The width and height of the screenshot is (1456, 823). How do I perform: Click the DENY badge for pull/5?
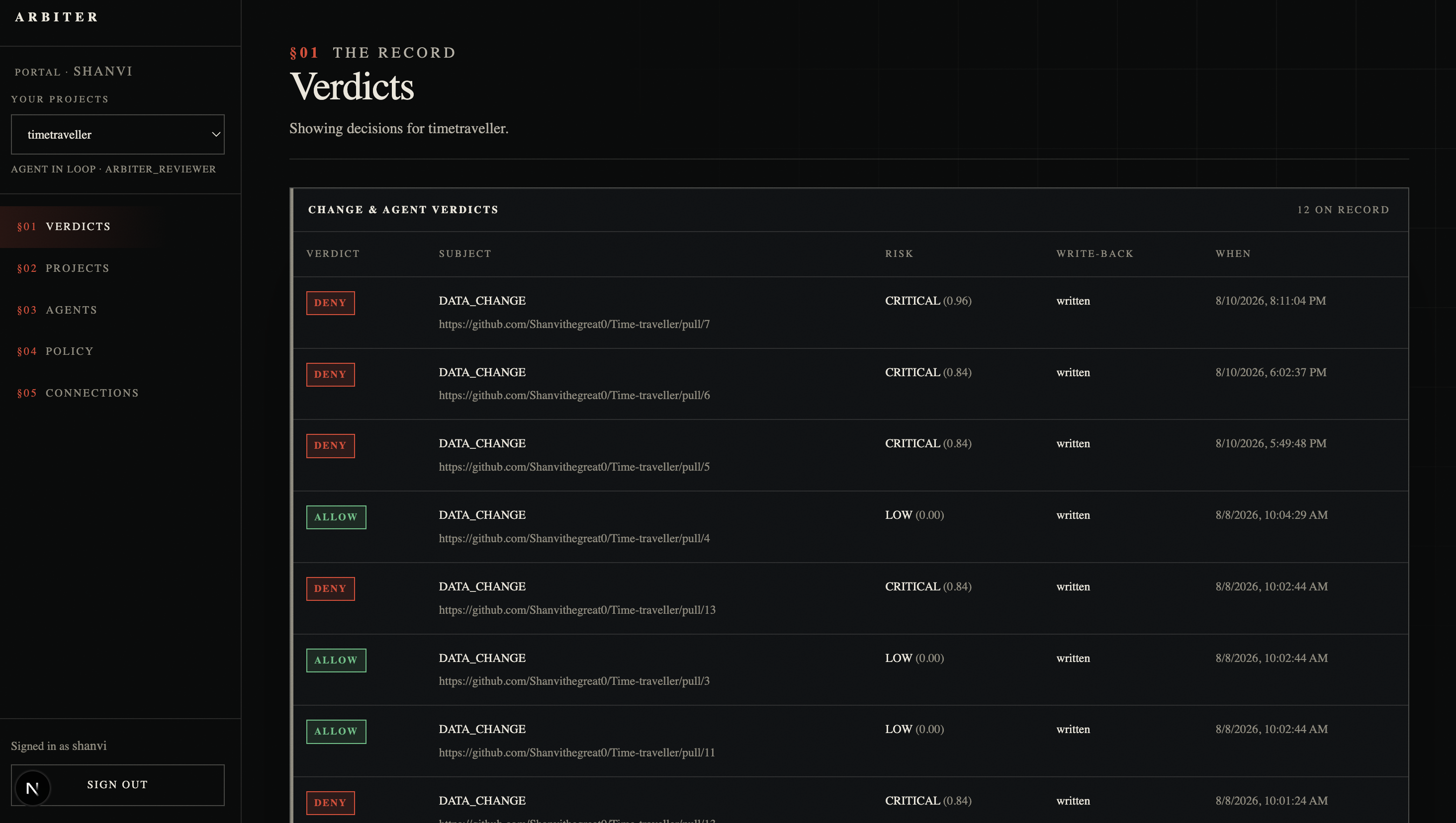pos(330,446)
